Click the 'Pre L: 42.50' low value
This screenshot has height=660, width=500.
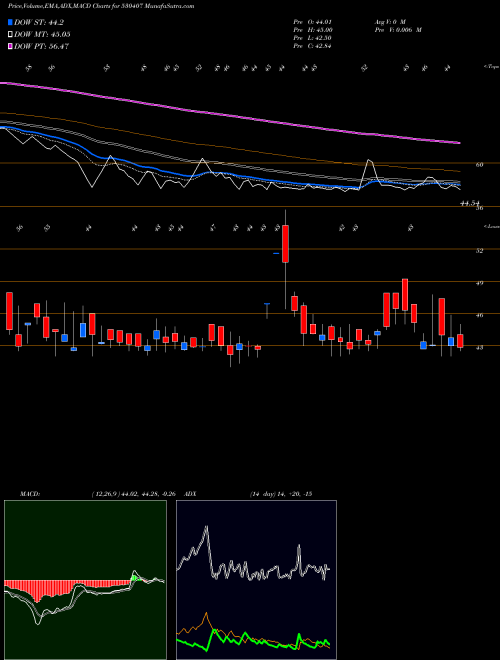click(x=313, y=38)
